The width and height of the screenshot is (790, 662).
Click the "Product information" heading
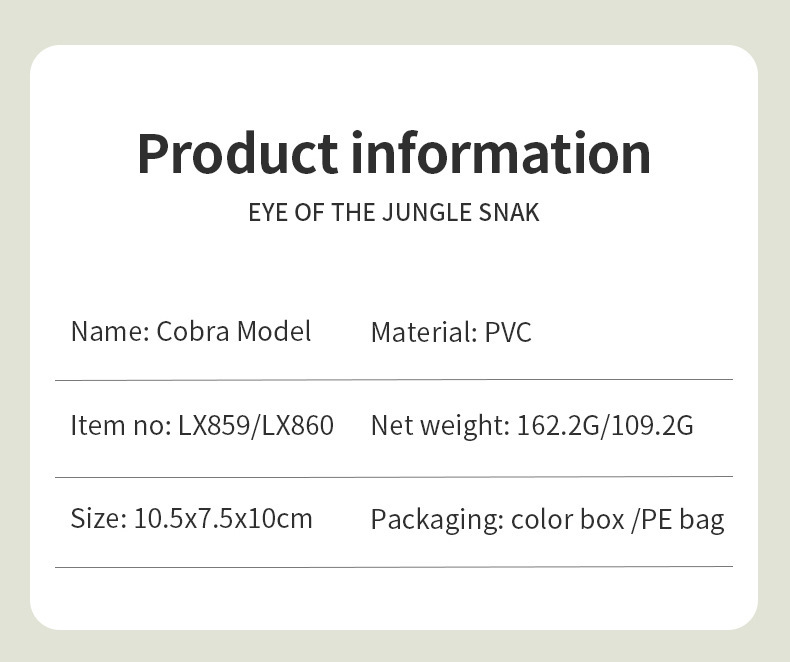tap(394, 152)
